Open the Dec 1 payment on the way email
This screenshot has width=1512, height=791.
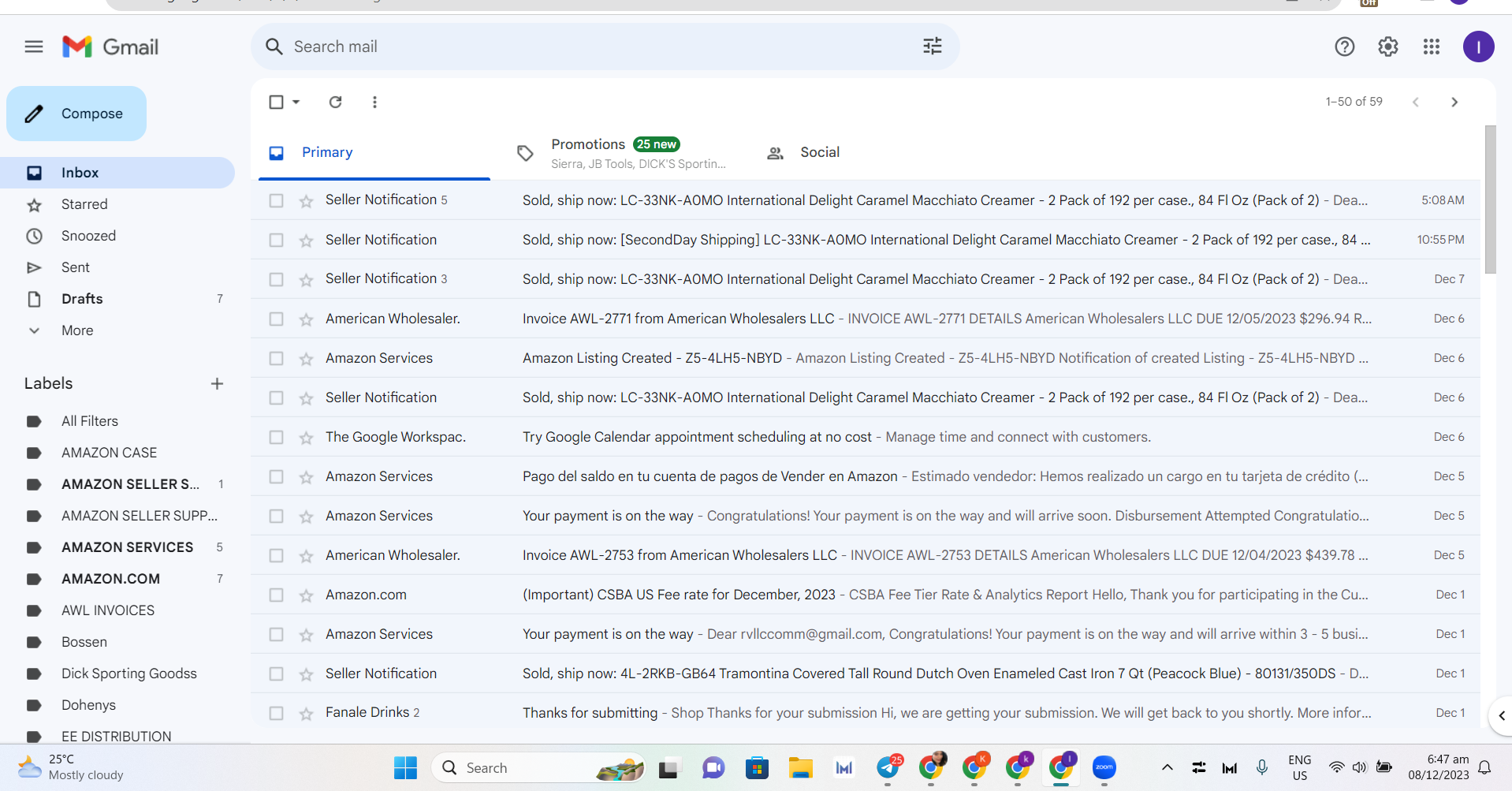coord(866,634)
